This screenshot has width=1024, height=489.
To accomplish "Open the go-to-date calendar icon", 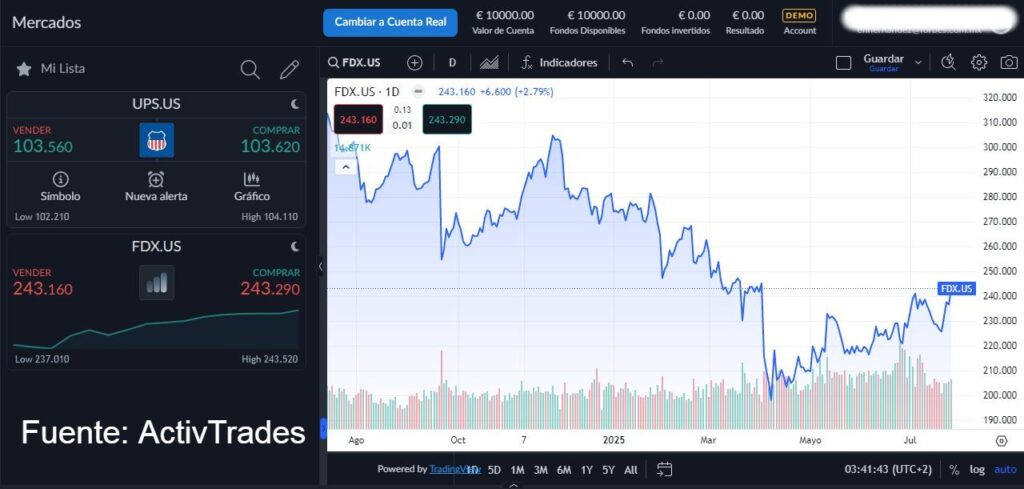I will (665, 469).
